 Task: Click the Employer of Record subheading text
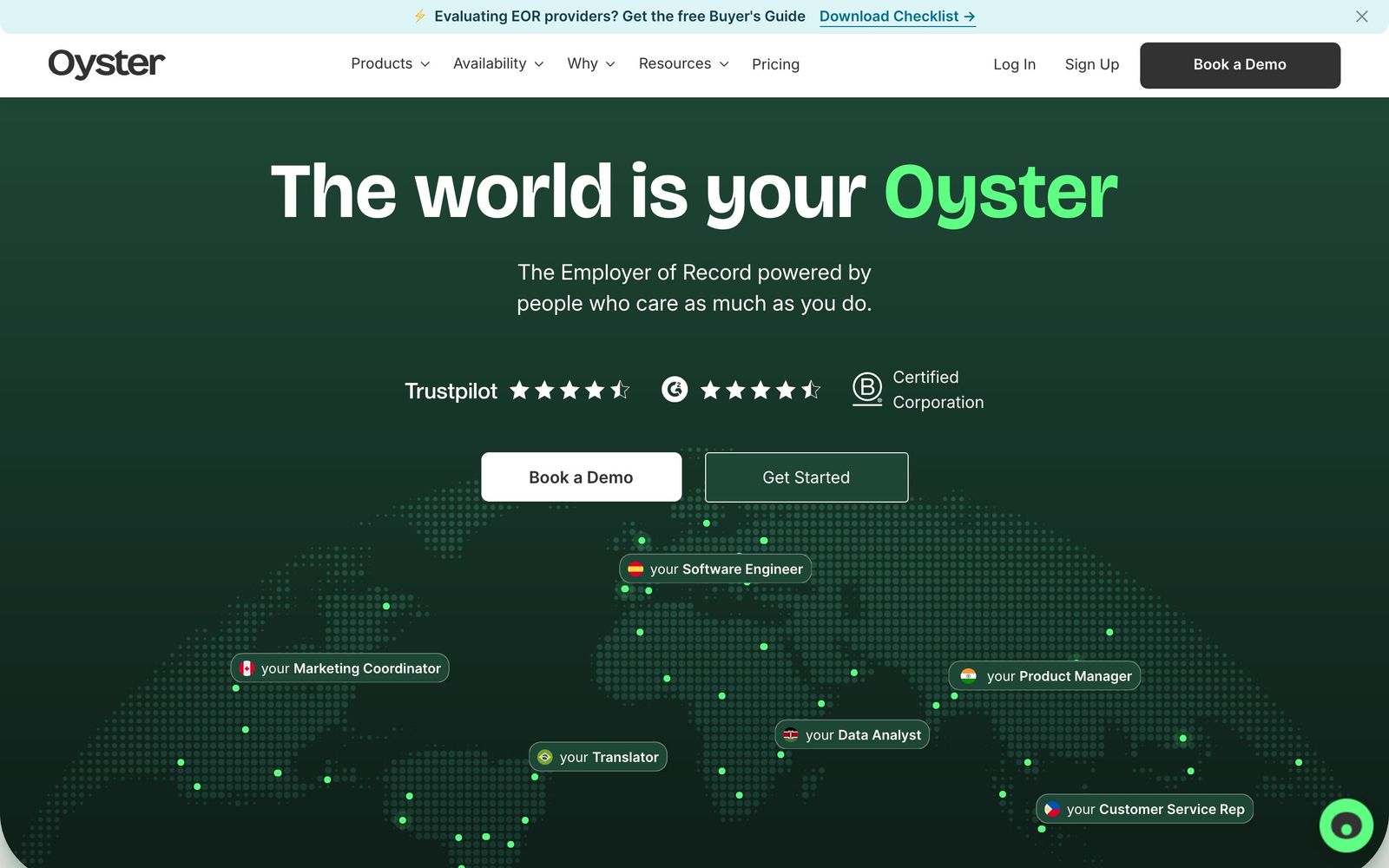(694, 287)
